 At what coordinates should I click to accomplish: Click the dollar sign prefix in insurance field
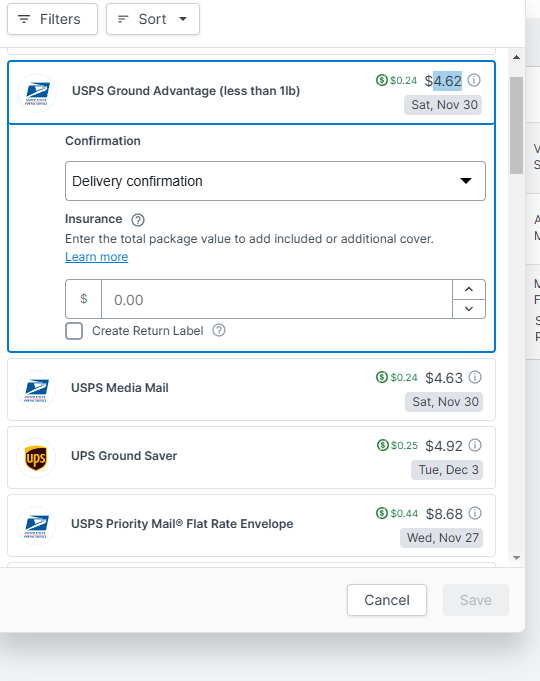click(x=84, y=299)
